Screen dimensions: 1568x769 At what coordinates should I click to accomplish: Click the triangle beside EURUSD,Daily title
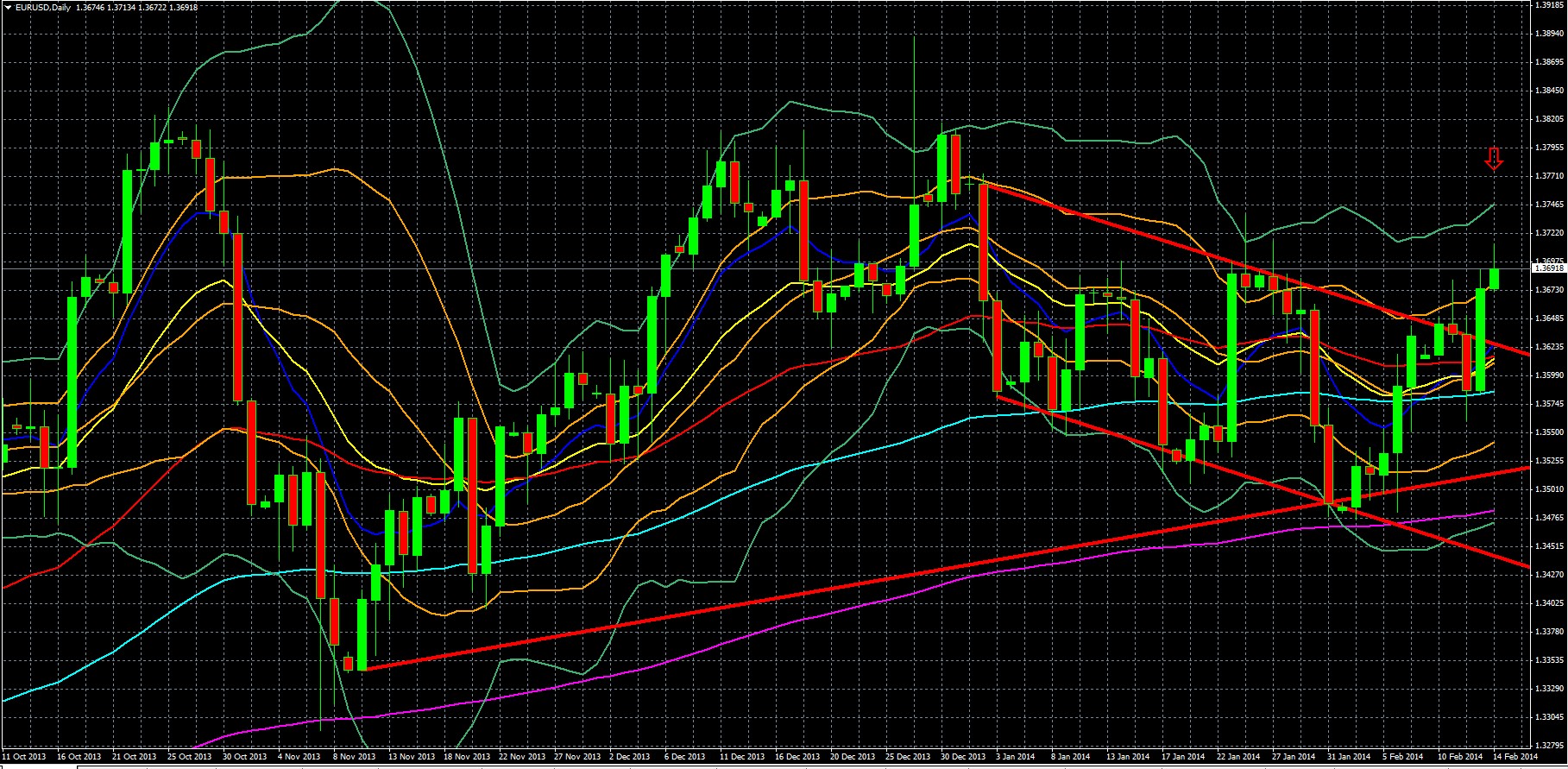[x=7, y=7]
